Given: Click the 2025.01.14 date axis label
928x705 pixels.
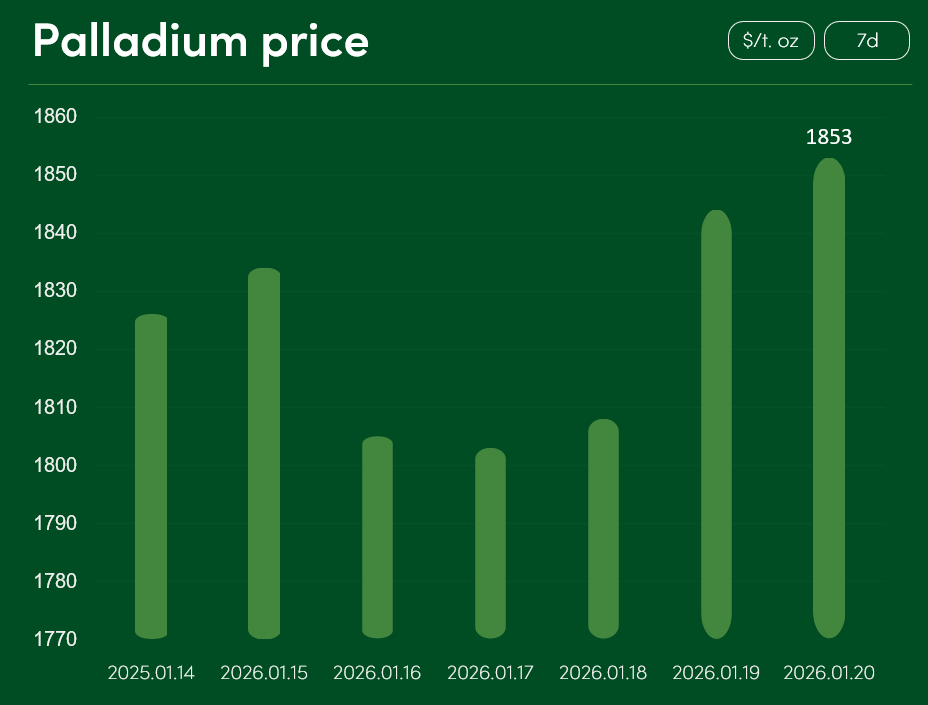Looking at the screenshot, I should (x=151, y=673).
